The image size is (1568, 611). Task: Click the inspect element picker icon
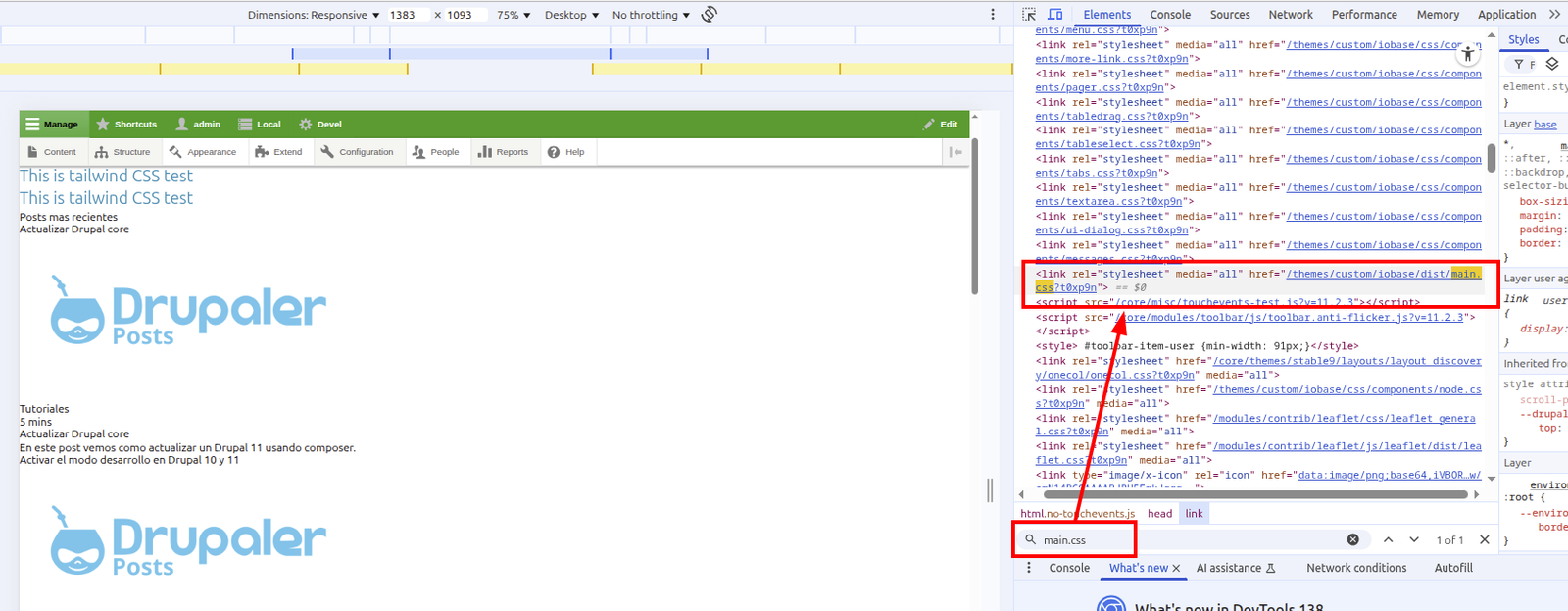point(1029,15)
